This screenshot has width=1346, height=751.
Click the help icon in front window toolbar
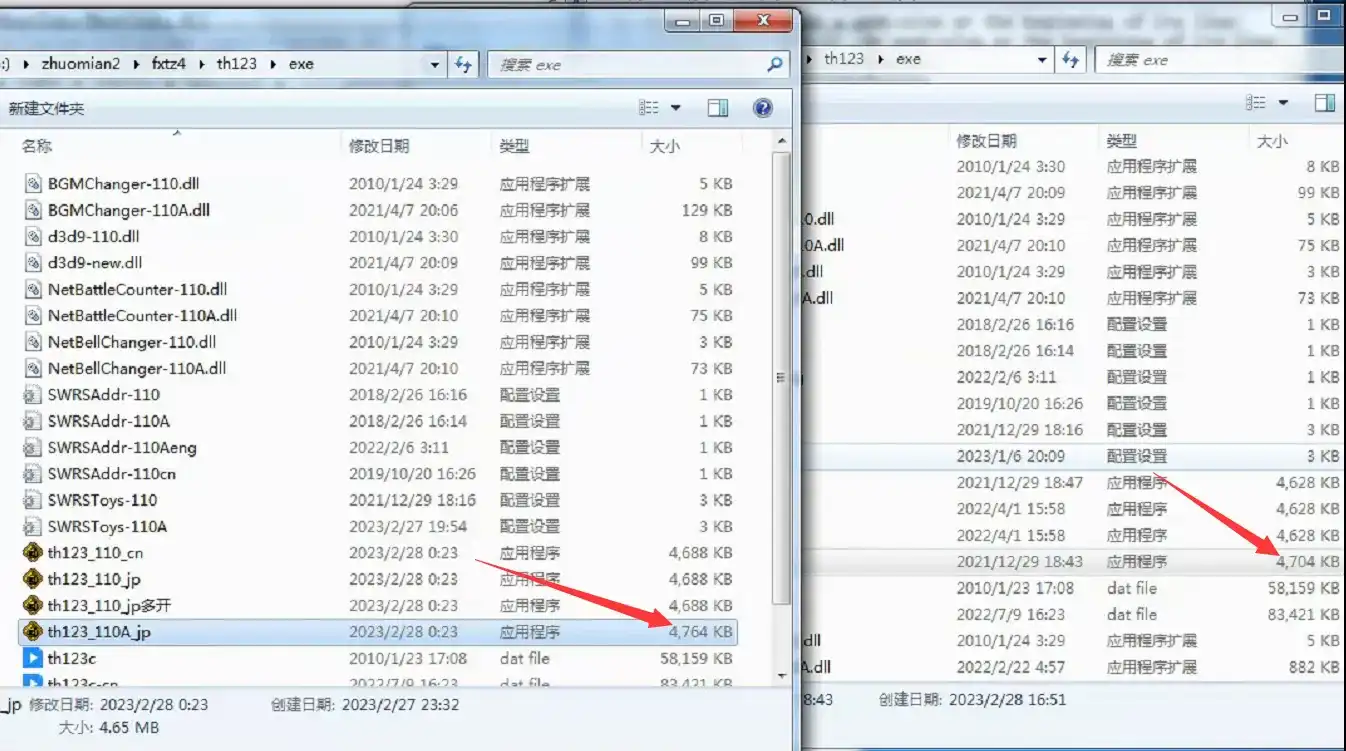pyautogui.click(x=763, y=107)
